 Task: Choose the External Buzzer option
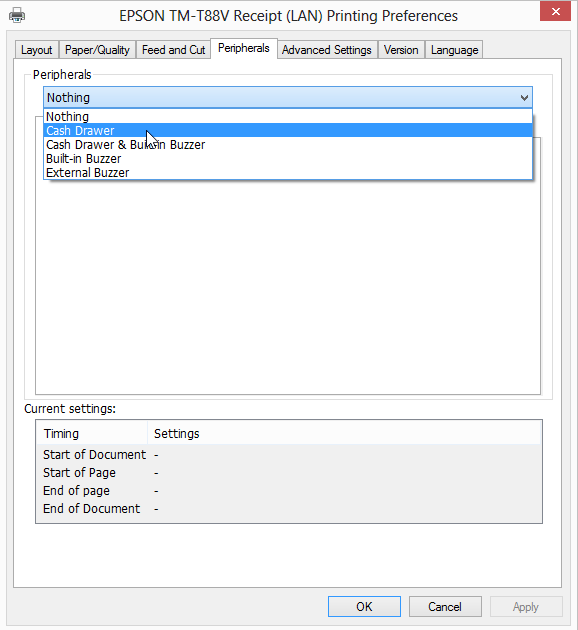click(x=288, y=172)
